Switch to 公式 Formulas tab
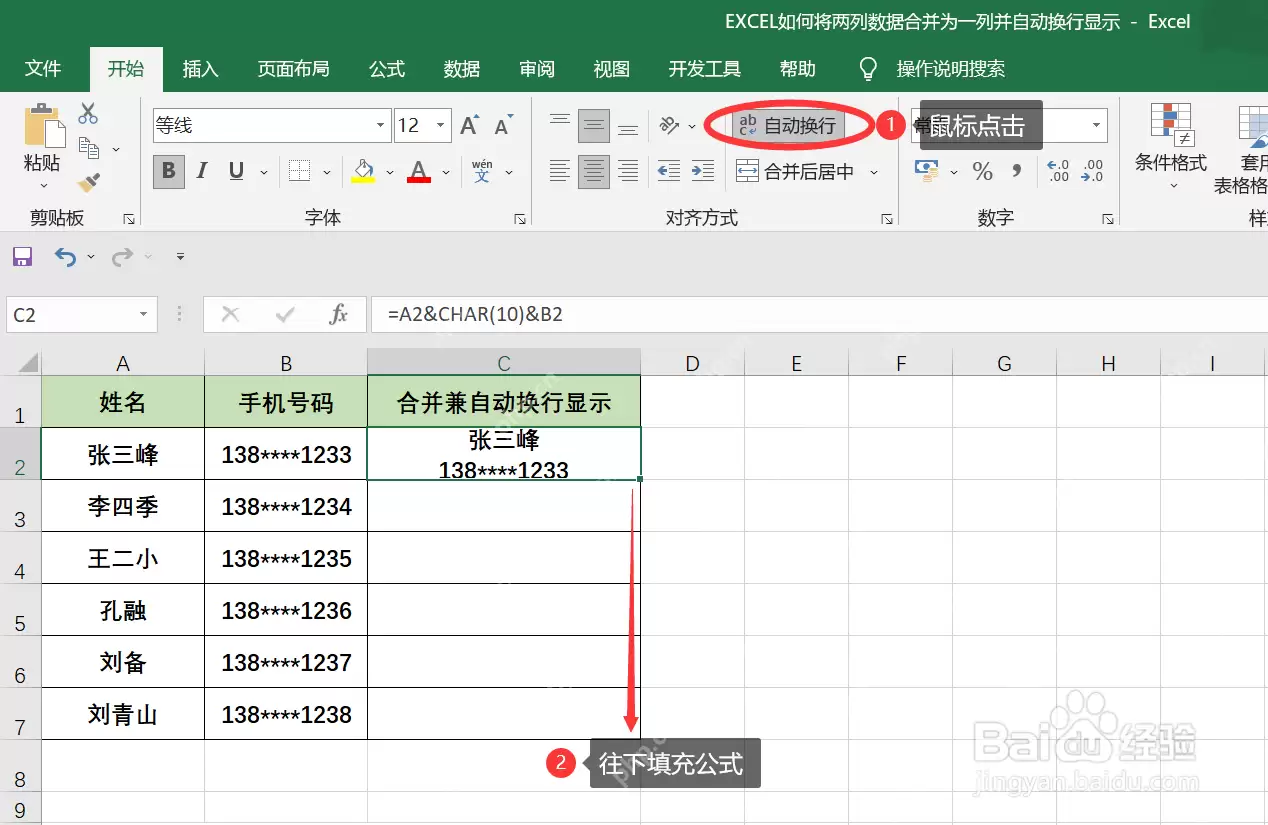 (387, 69)
